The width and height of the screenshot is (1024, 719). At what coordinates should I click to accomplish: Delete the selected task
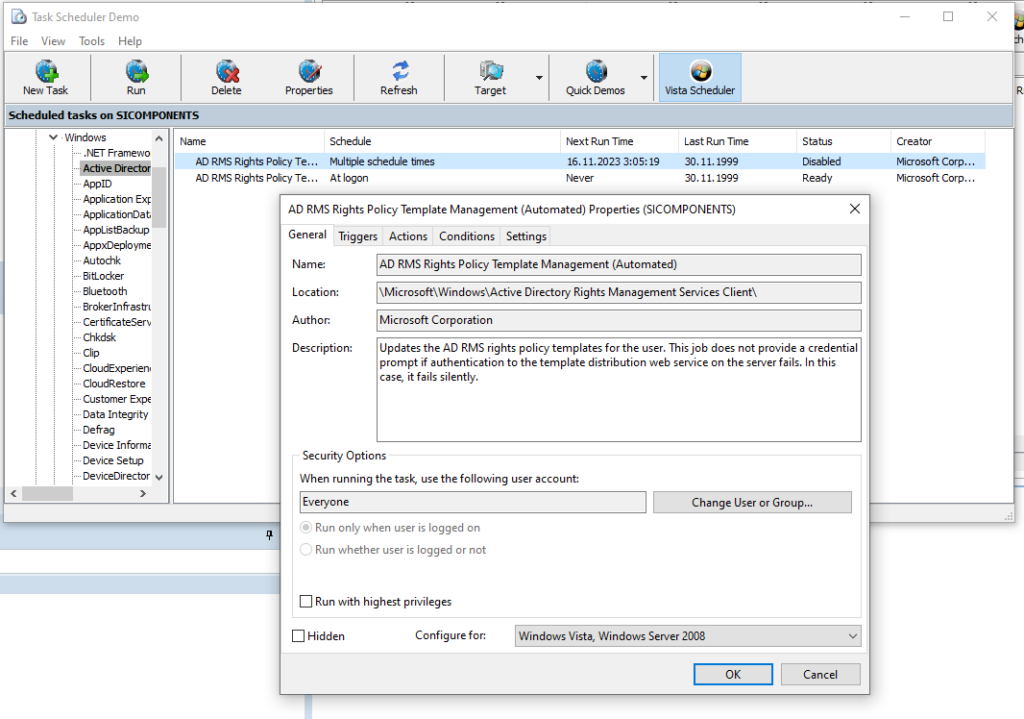[x=226, y=77]
